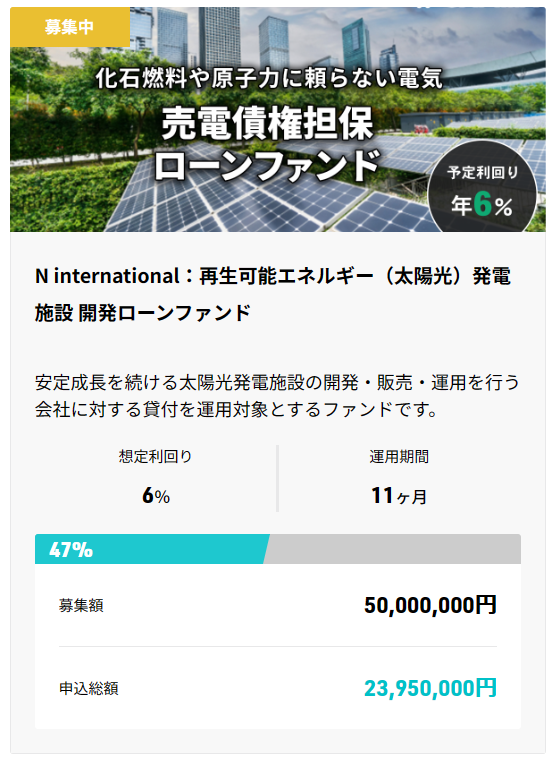Image resolution: width=552 pixels, height=762 pixels.
Task: Click the 6% expected yield value
Action: (x=155, y=496)
